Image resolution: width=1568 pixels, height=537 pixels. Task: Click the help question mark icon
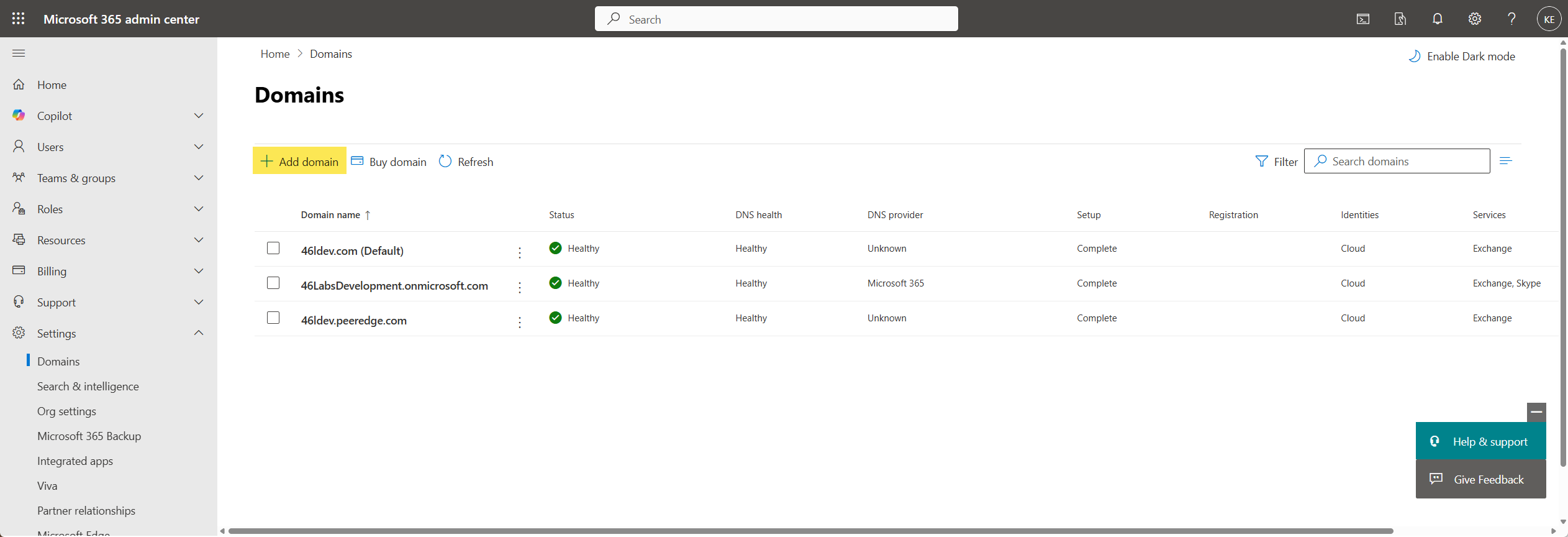pos(1512,19)
